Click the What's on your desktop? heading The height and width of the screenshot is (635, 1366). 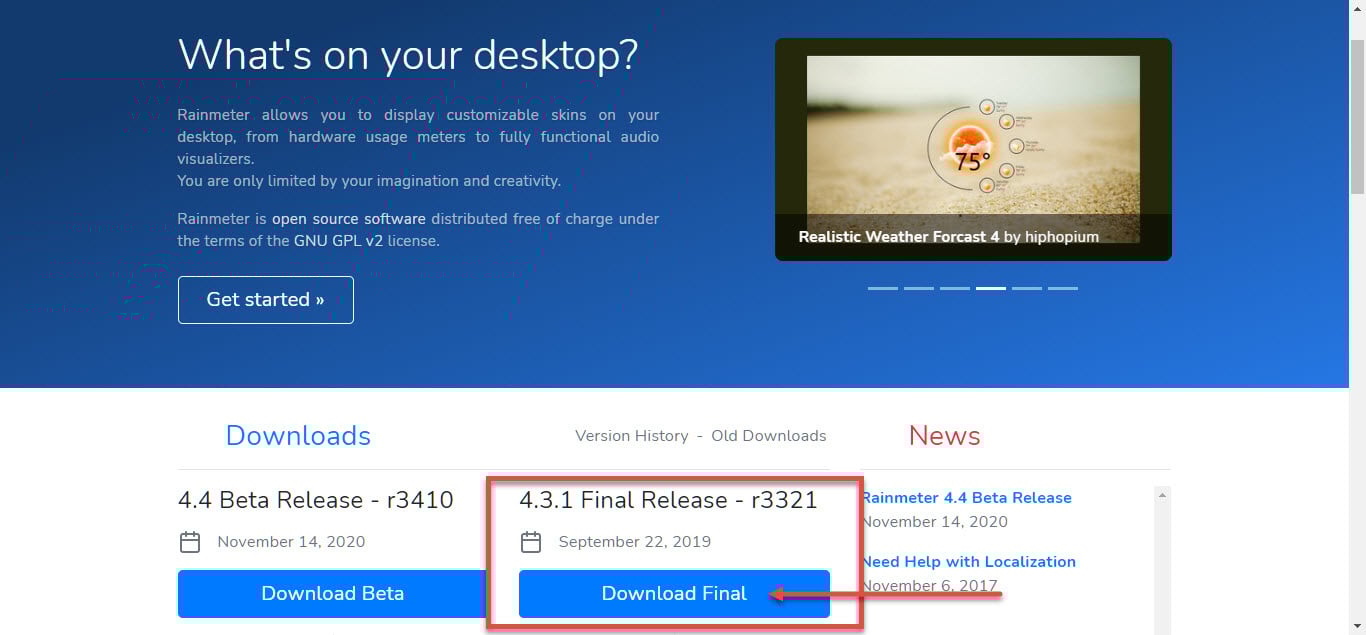pos(408,54)
